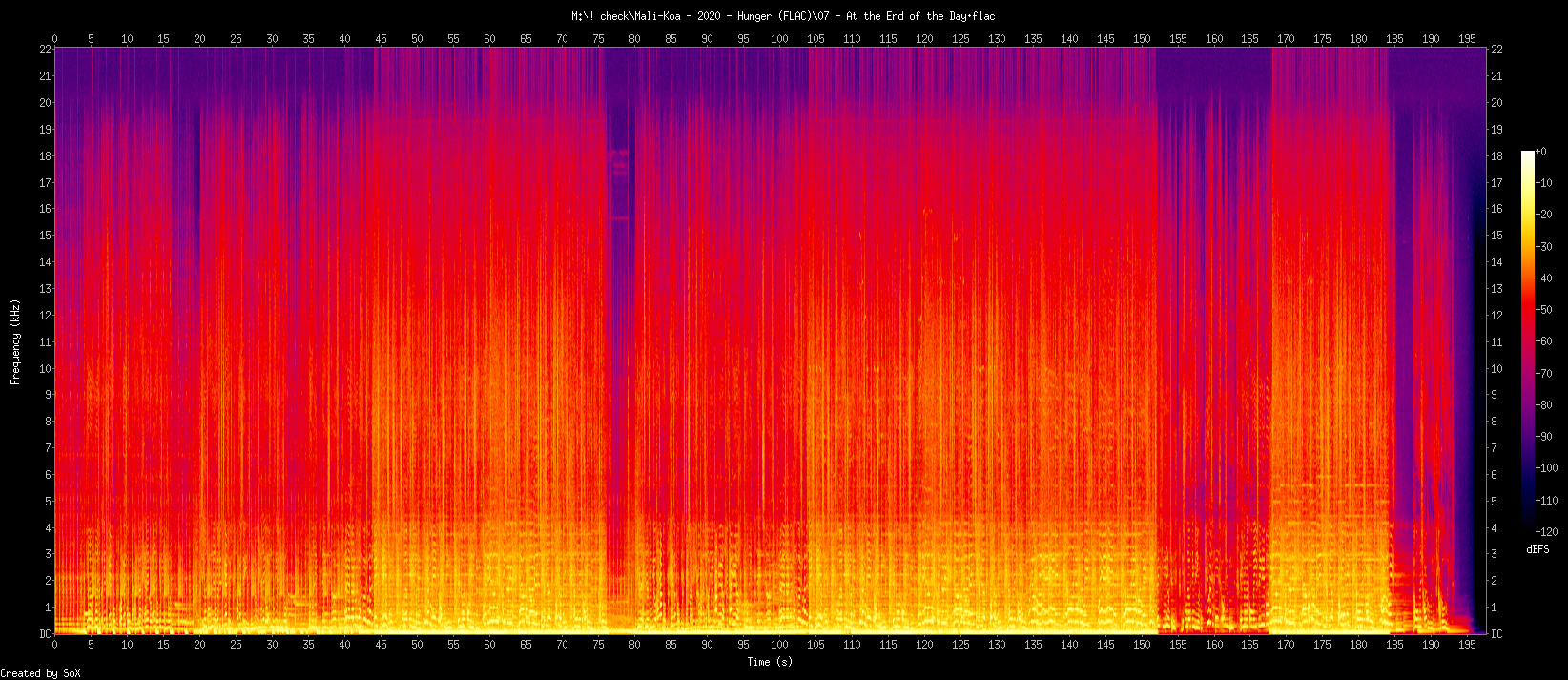This screenshot has height=680, width=1568.
Task: Click "1" kHz tick on right frequency axis
Action: pos(1494,608)
